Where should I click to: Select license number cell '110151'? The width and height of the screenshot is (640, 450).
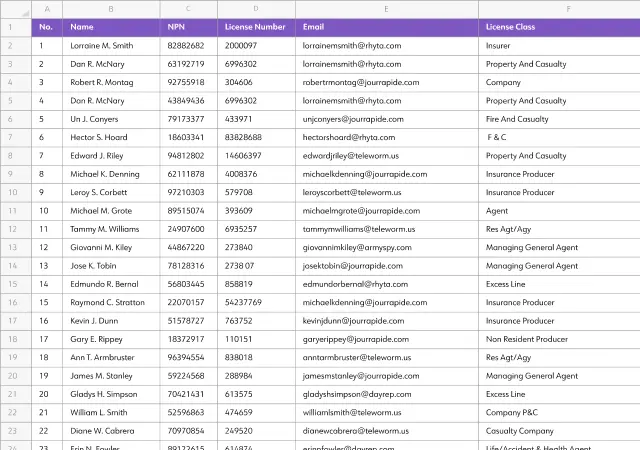[x=256, y=339]
